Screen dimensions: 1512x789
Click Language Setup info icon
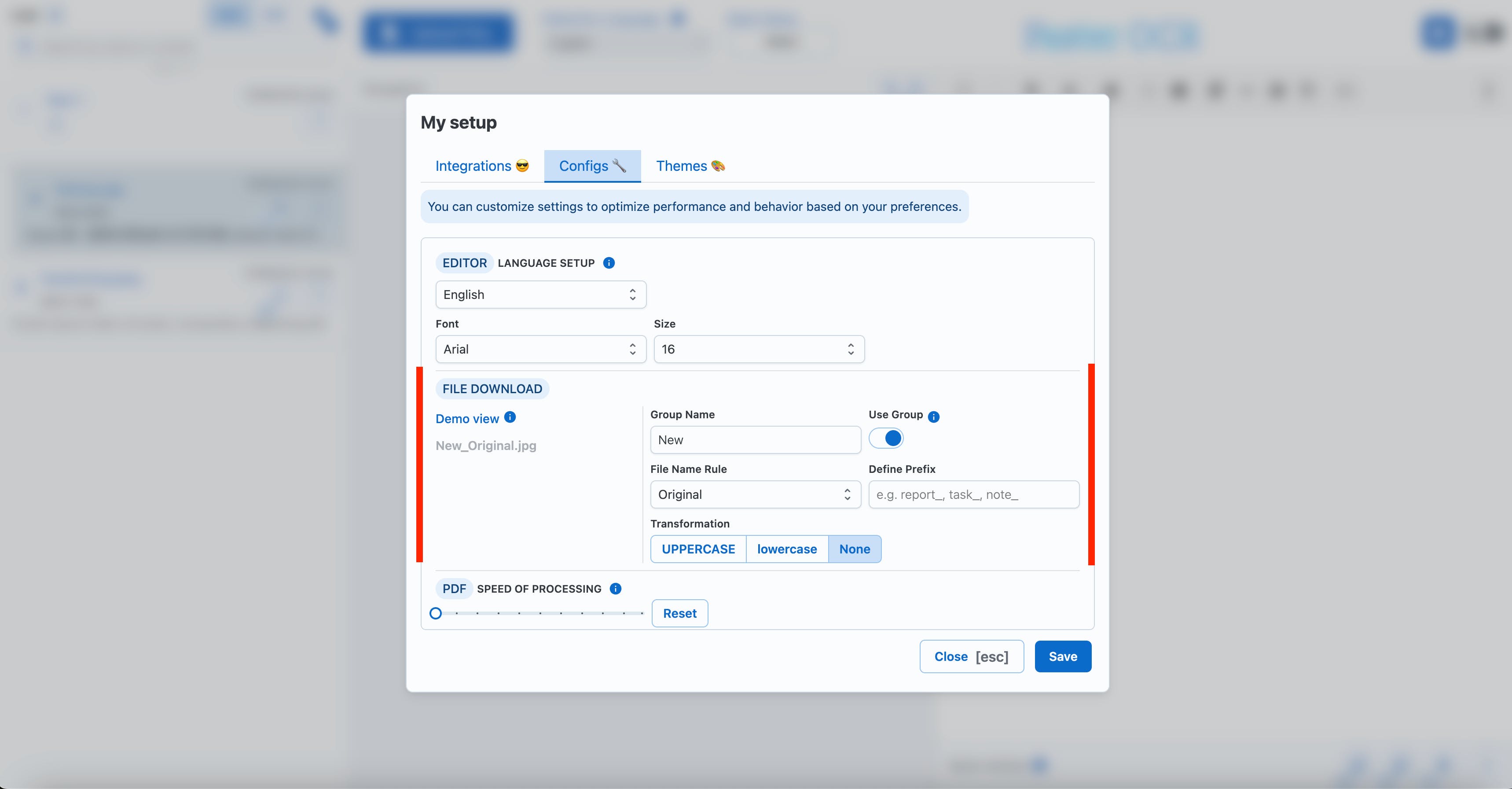609,263
